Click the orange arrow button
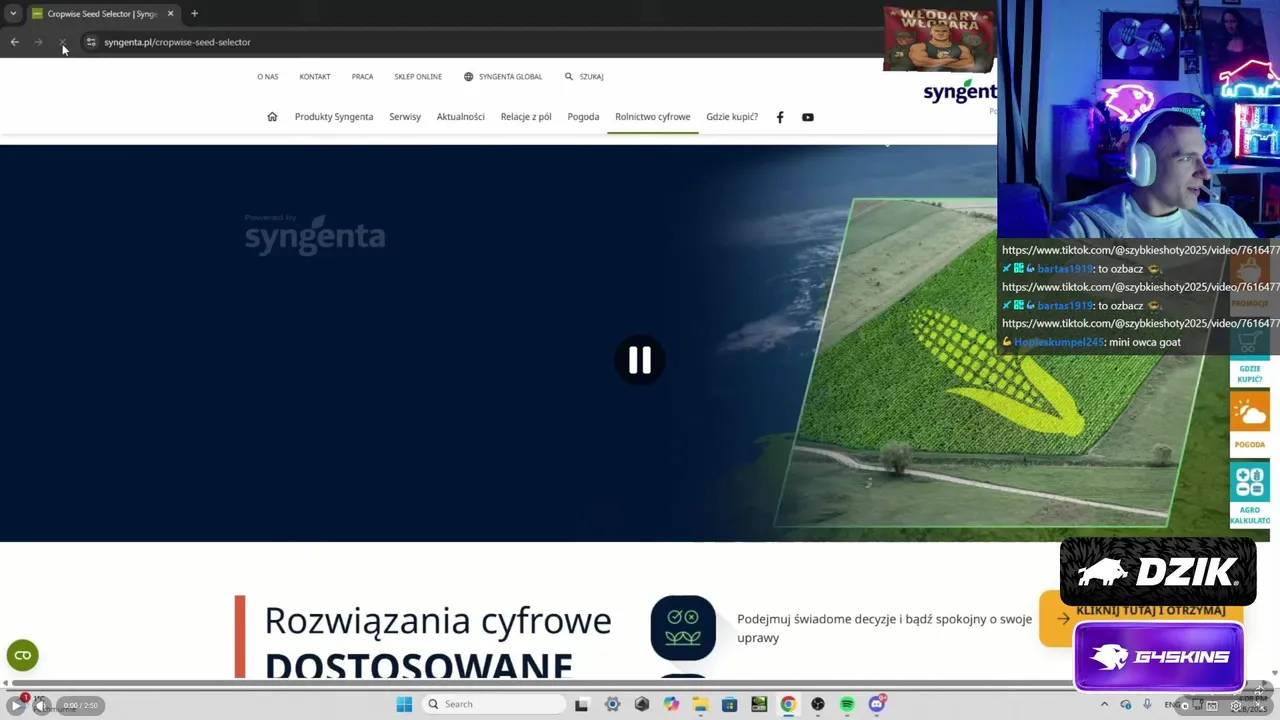 1062,618
